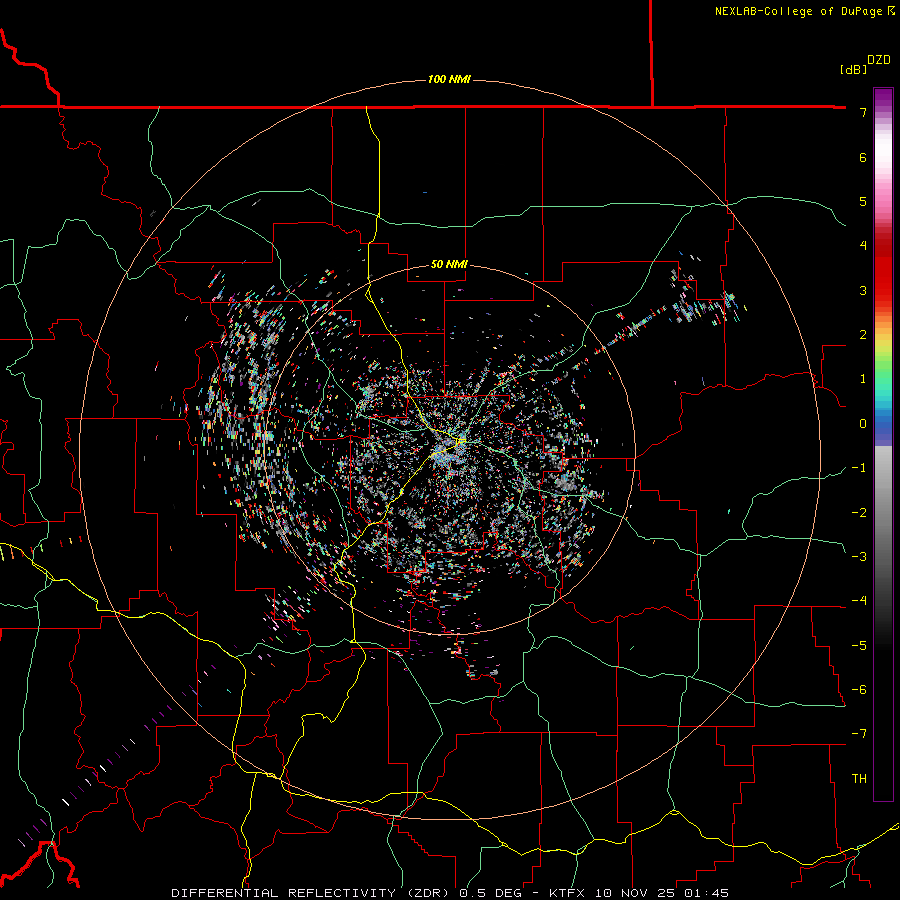Click the 100 NMI range ring label
900x900 pixels.
(x=449, y=79)
